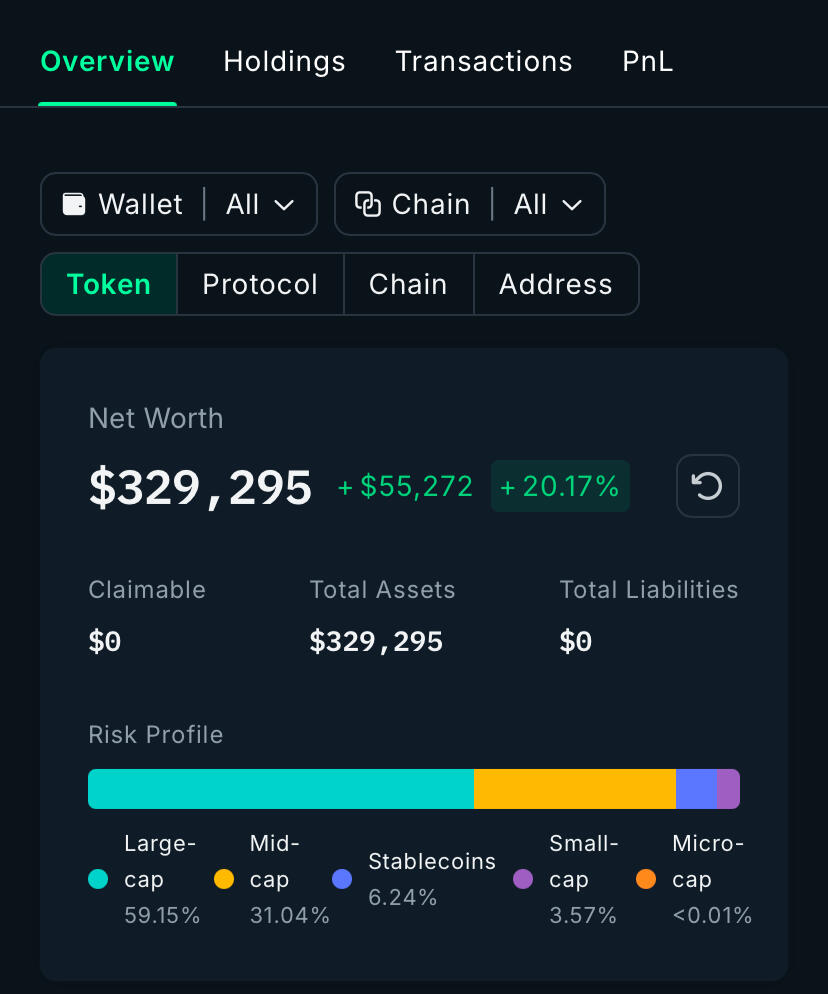Switch grouping to Token
This screenshot has height=994, width=828.
109,284
